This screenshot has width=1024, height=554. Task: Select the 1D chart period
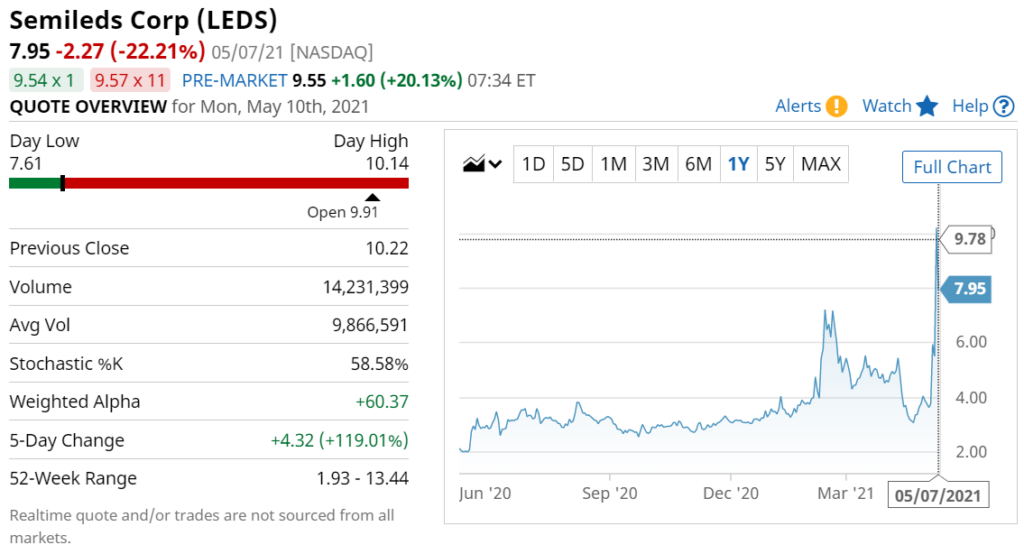[533, 164]
